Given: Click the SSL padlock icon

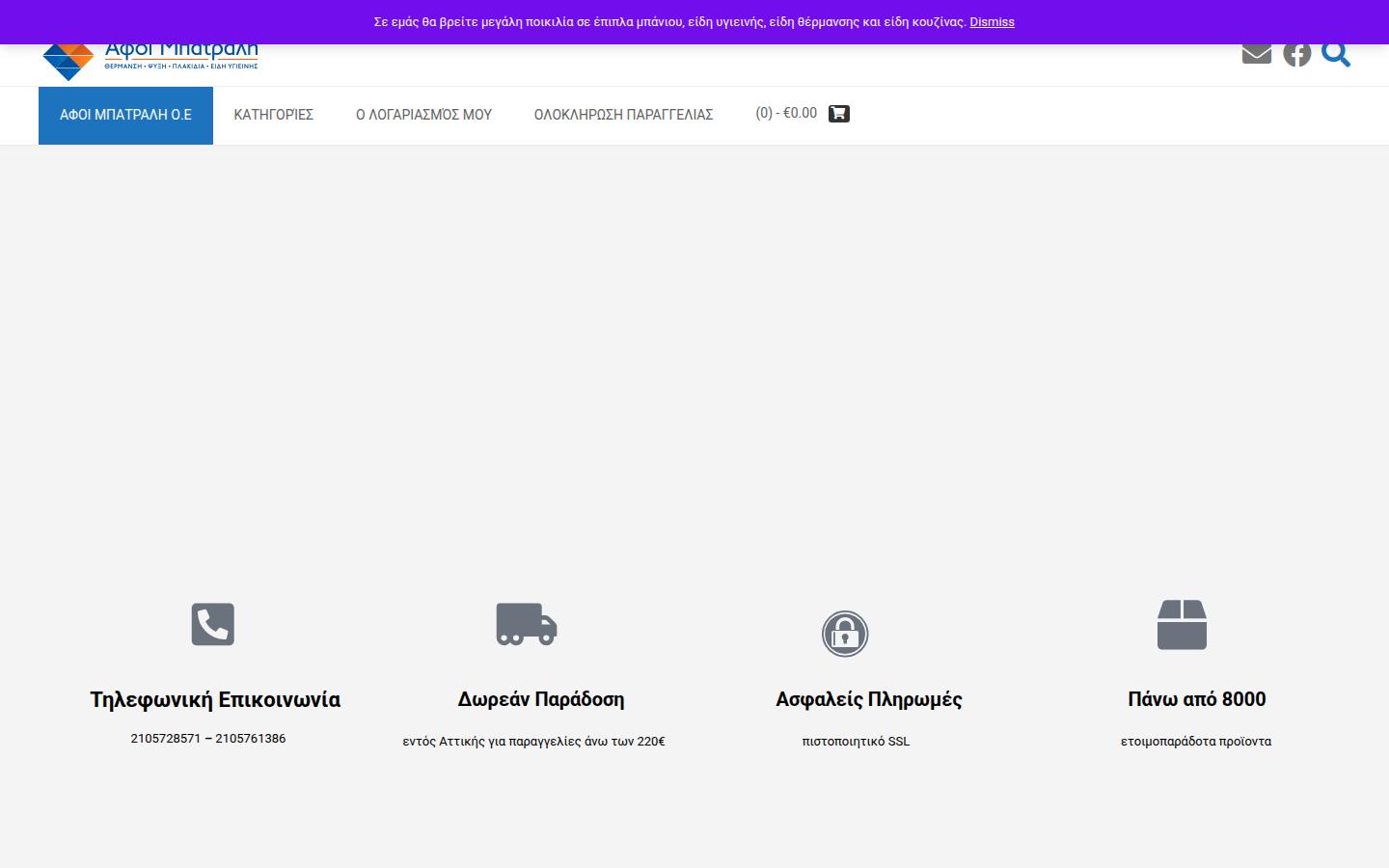Looking at the screenshot, I should point(845,634).
